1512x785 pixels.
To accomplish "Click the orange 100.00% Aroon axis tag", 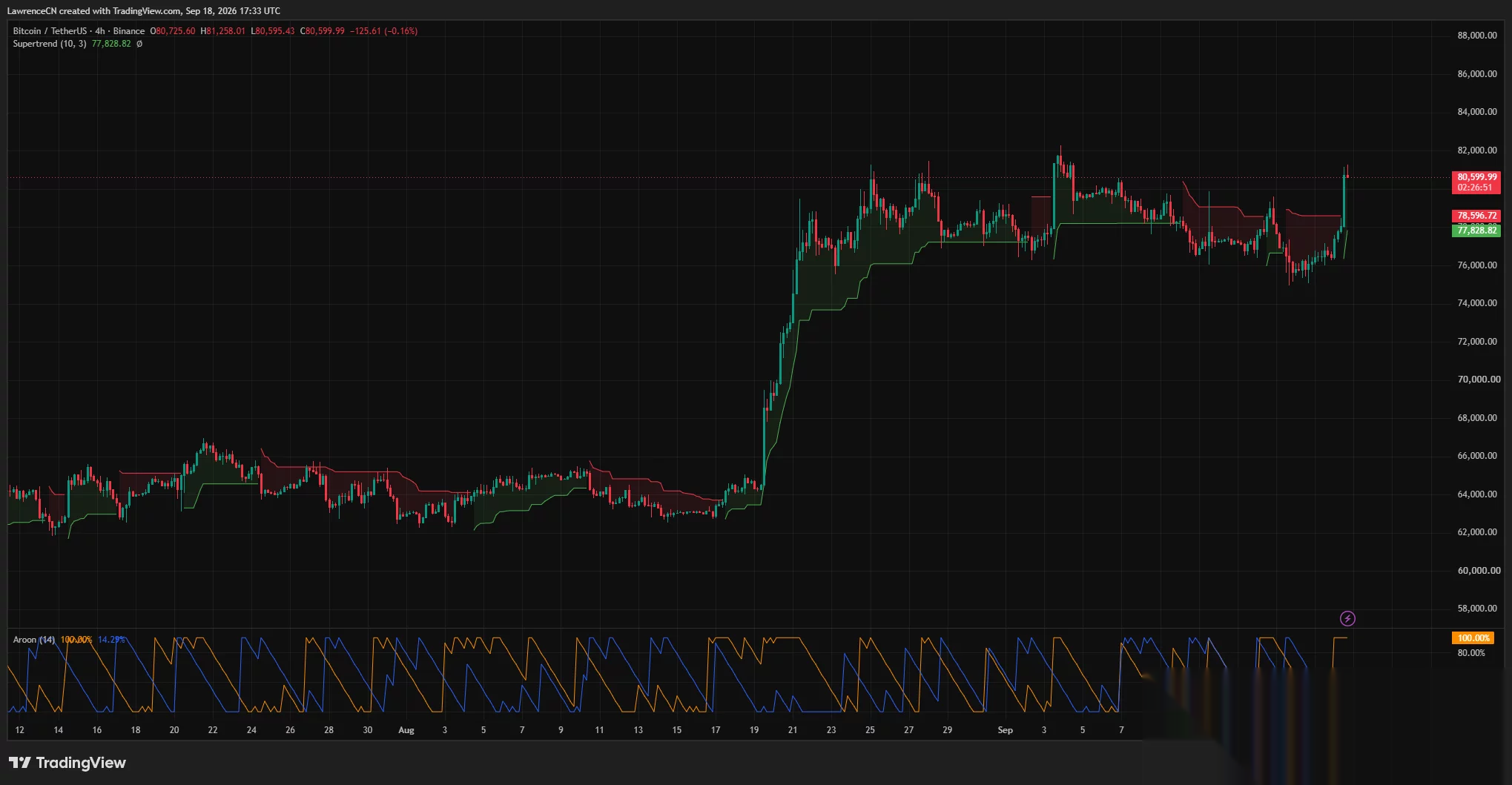I will pos(1473,638).
